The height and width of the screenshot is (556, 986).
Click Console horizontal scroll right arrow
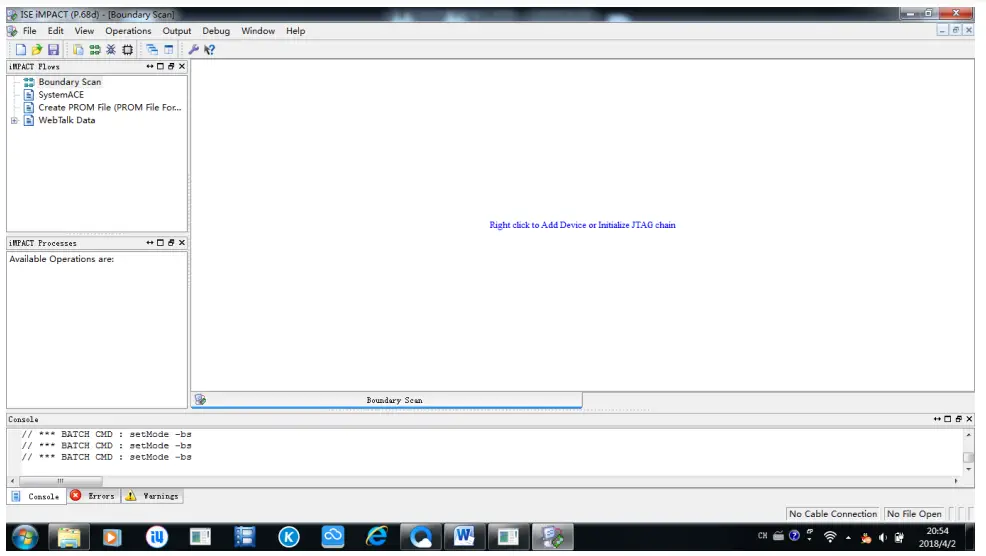pos(956,481)
